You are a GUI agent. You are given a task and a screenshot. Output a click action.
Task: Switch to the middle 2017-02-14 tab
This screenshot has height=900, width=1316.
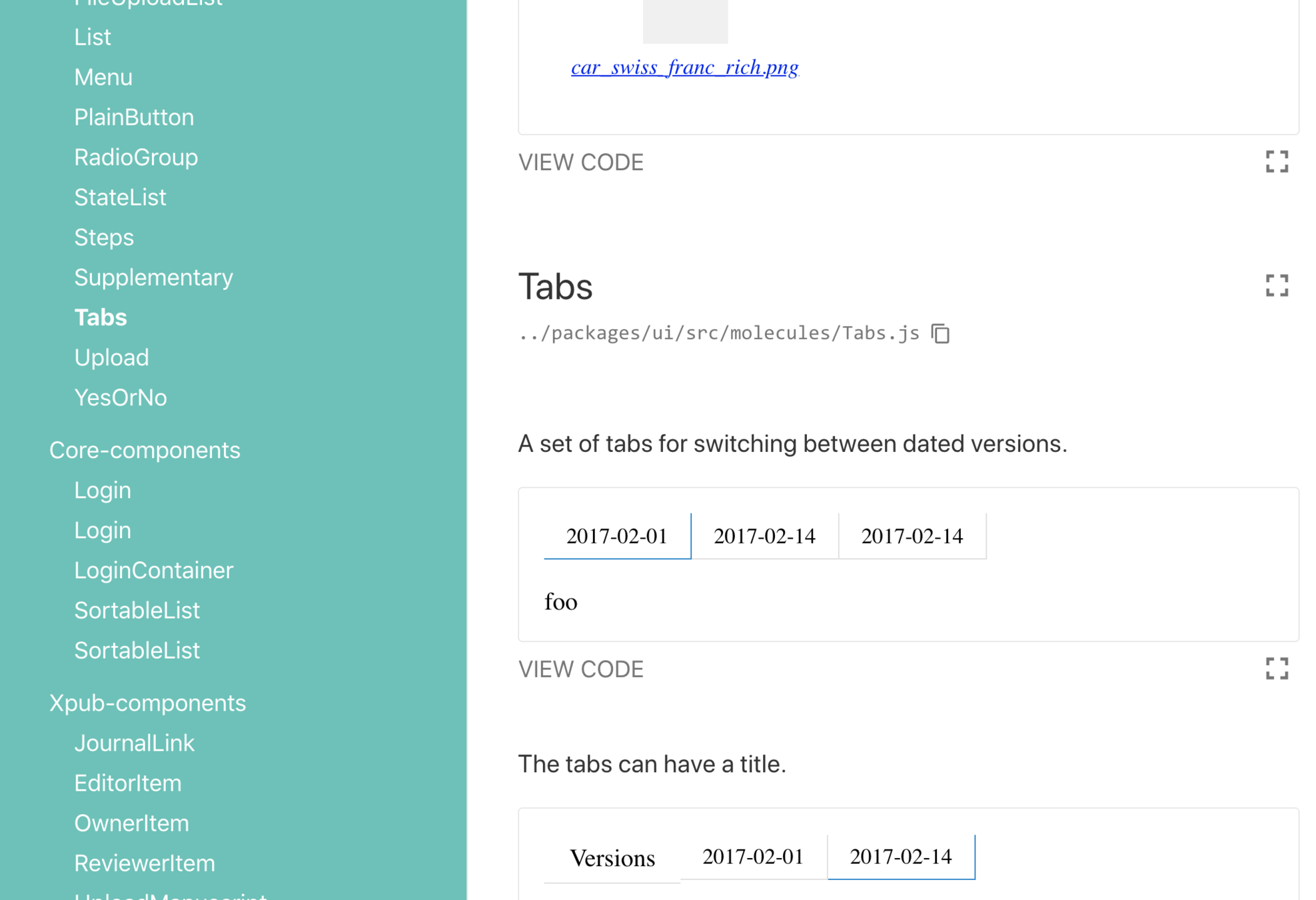764,536
